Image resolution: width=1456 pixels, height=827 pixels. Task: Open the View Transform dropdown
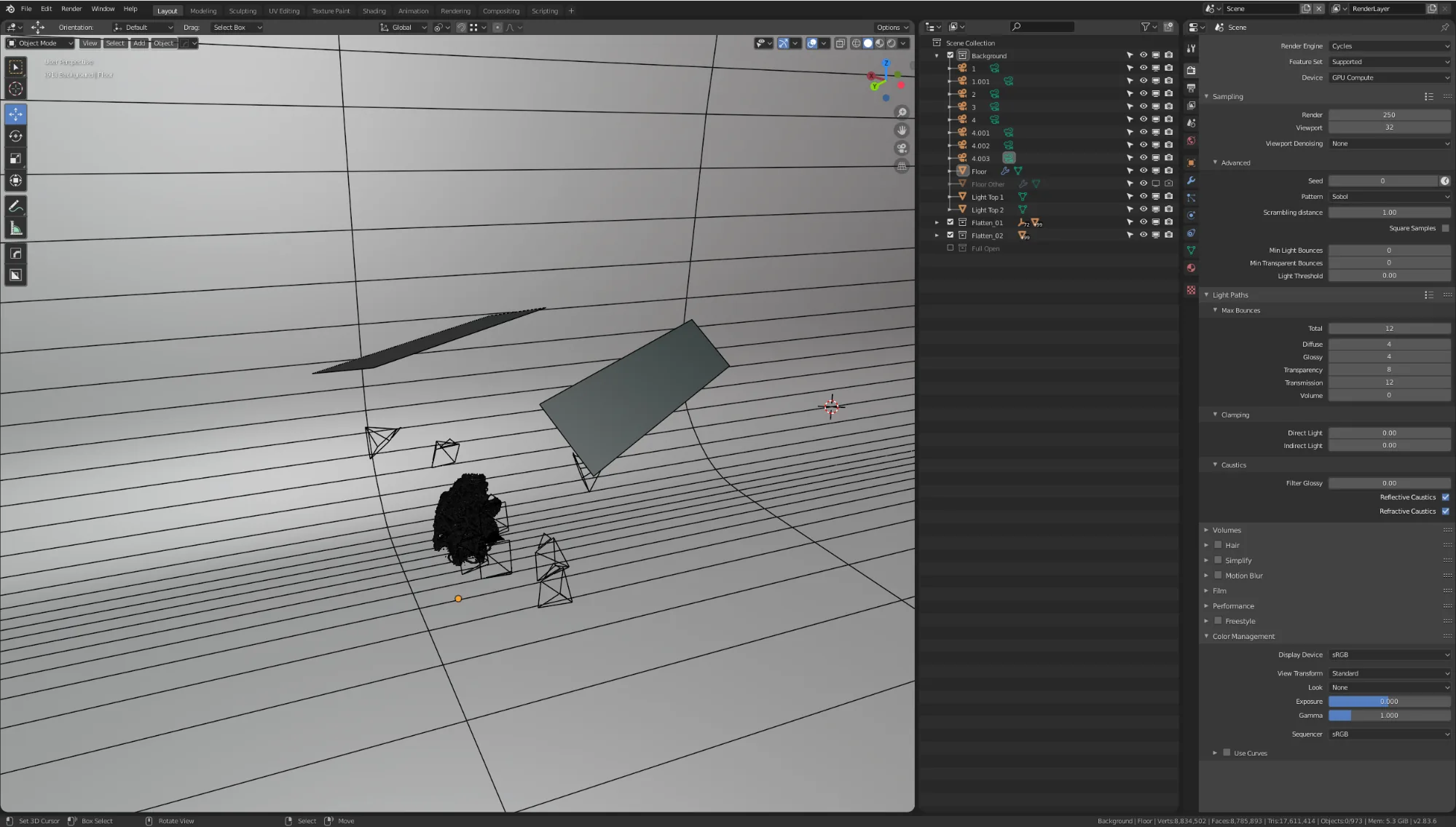(x=1390, y=674)
